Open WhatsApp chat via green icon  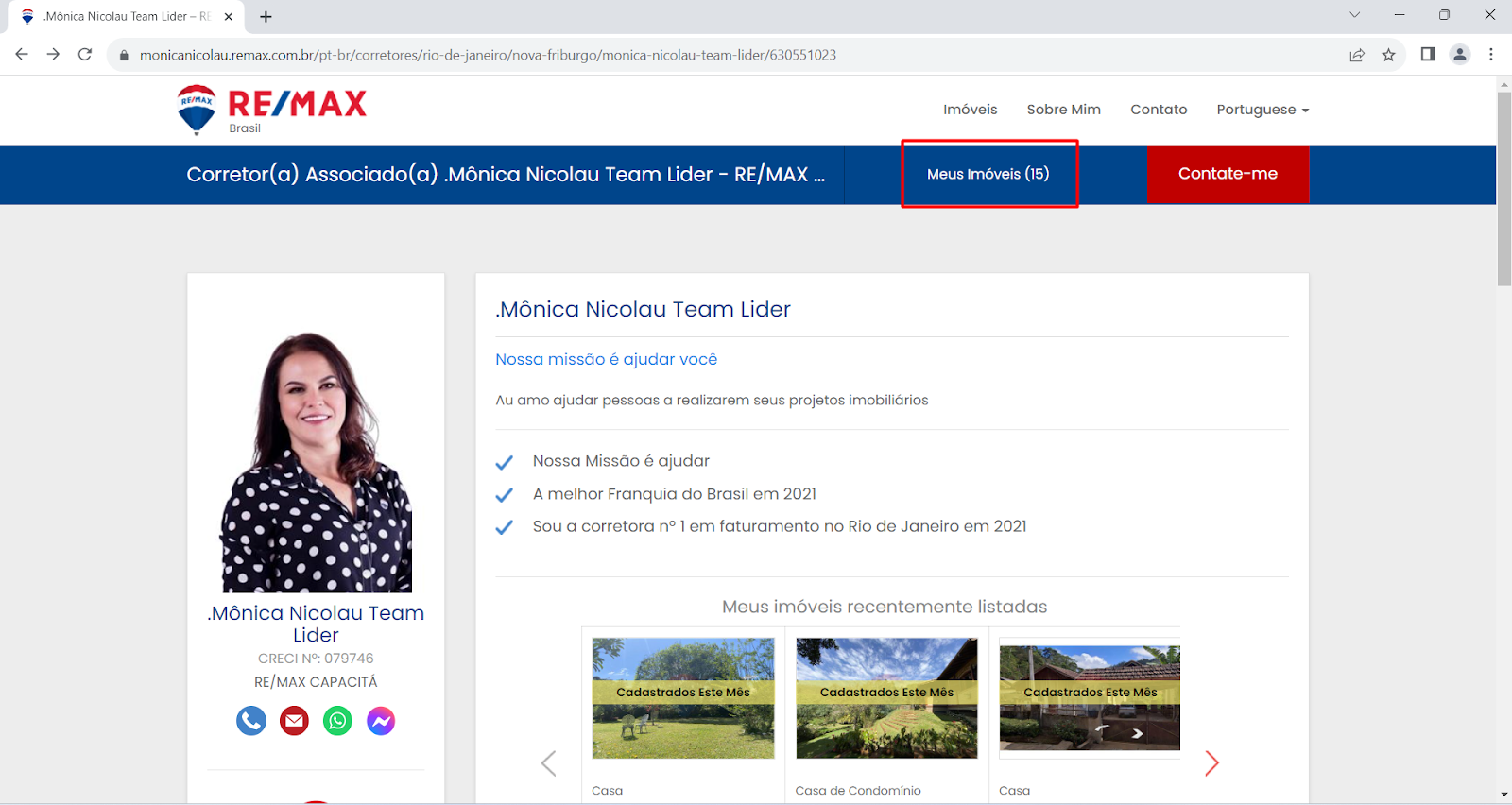[x=337, y=721]
